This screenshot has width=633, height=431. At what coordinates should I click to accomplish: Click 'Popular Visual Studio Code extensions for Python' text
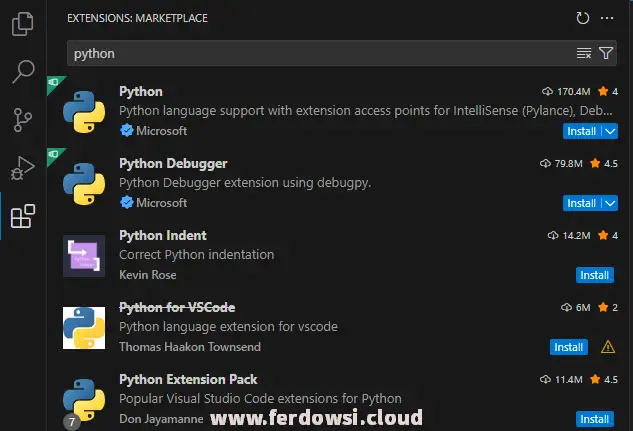coord(260,399)
